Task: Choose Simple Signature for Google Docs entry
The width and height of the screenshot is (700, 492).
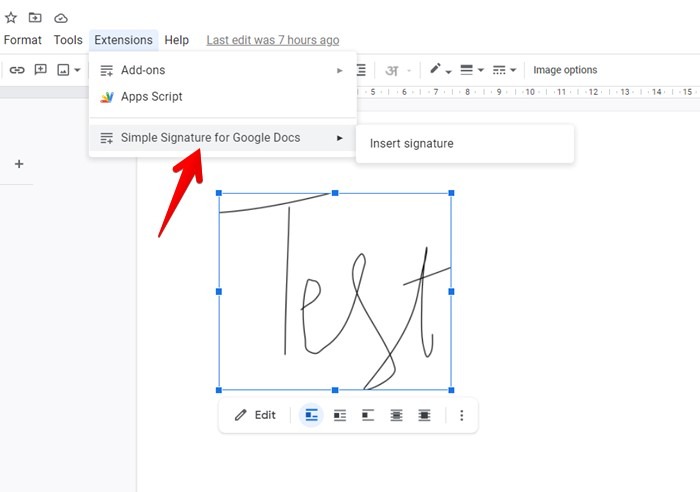Action: click(x=222, y=138)
